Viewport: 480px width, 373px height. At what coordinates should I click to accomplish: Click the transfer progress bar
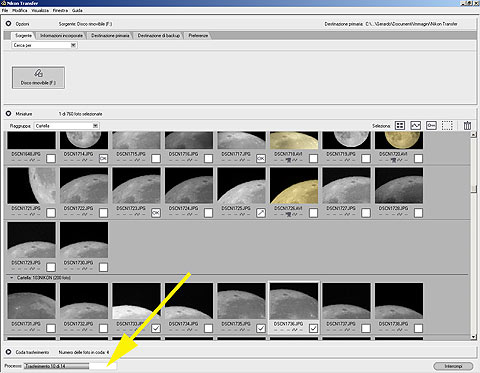tap(70, 366)
